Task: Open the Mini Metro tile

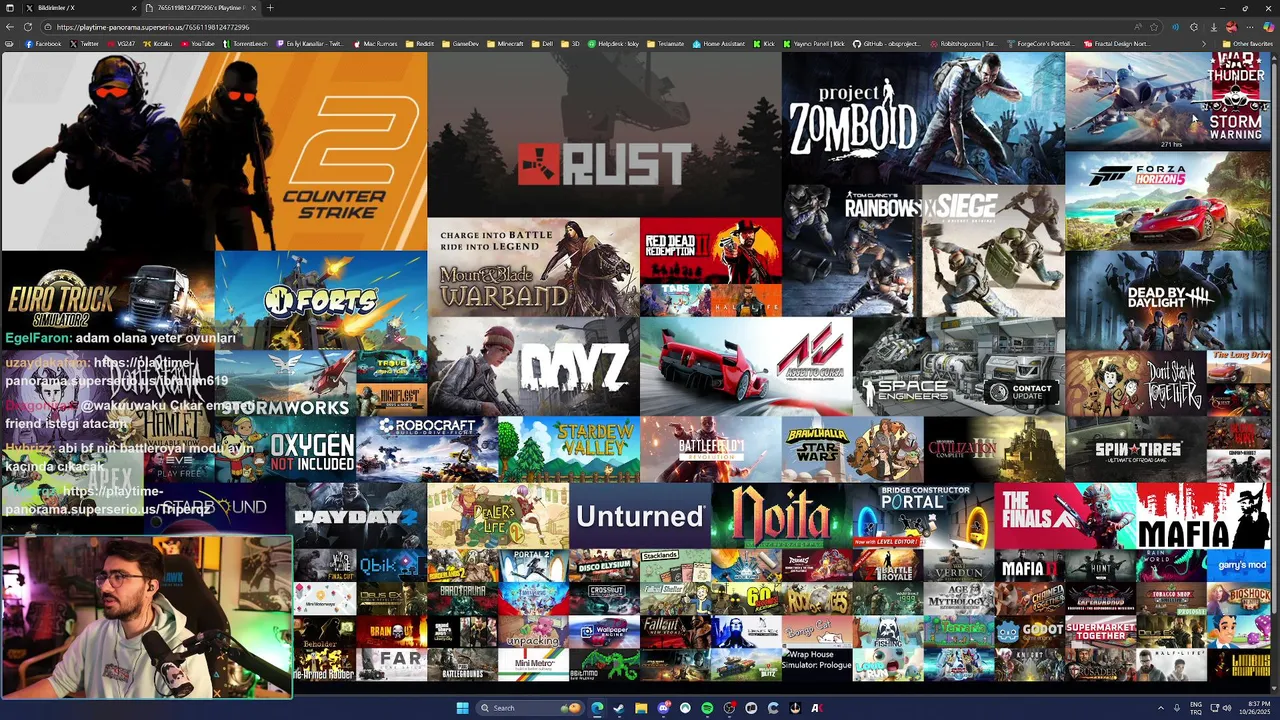Action: click(x=533, y=664)
